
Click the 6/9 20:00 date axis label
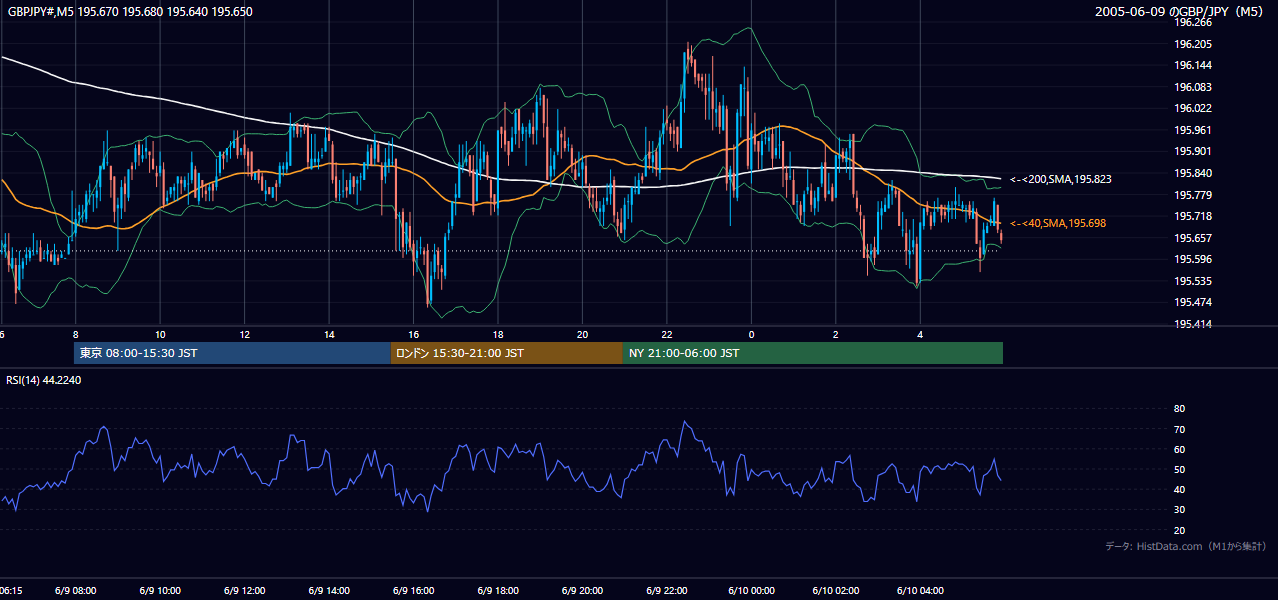click(582, 590)
